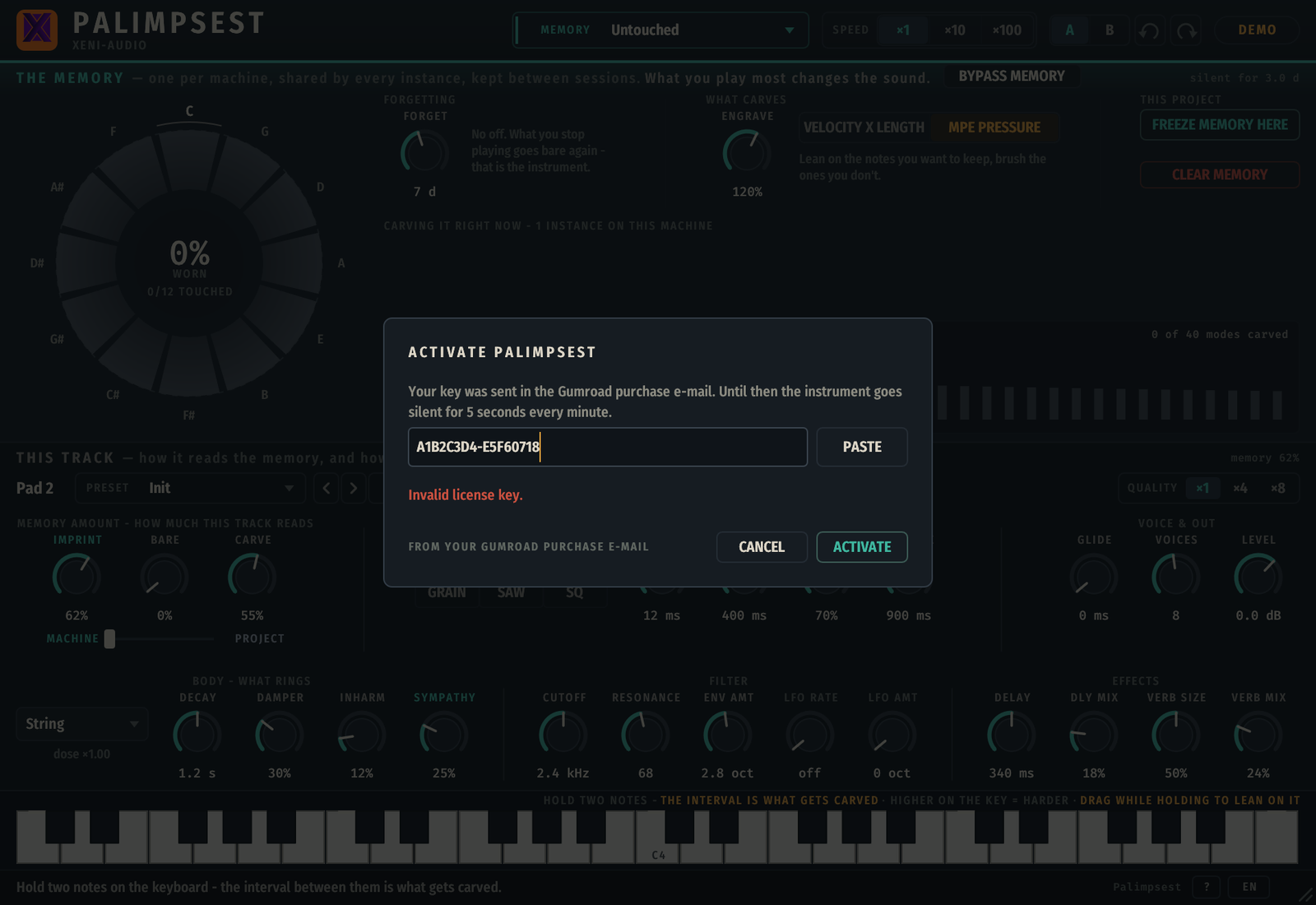
Task: Click the Xeni-Audio X logo icon
Action: (37, 30)
